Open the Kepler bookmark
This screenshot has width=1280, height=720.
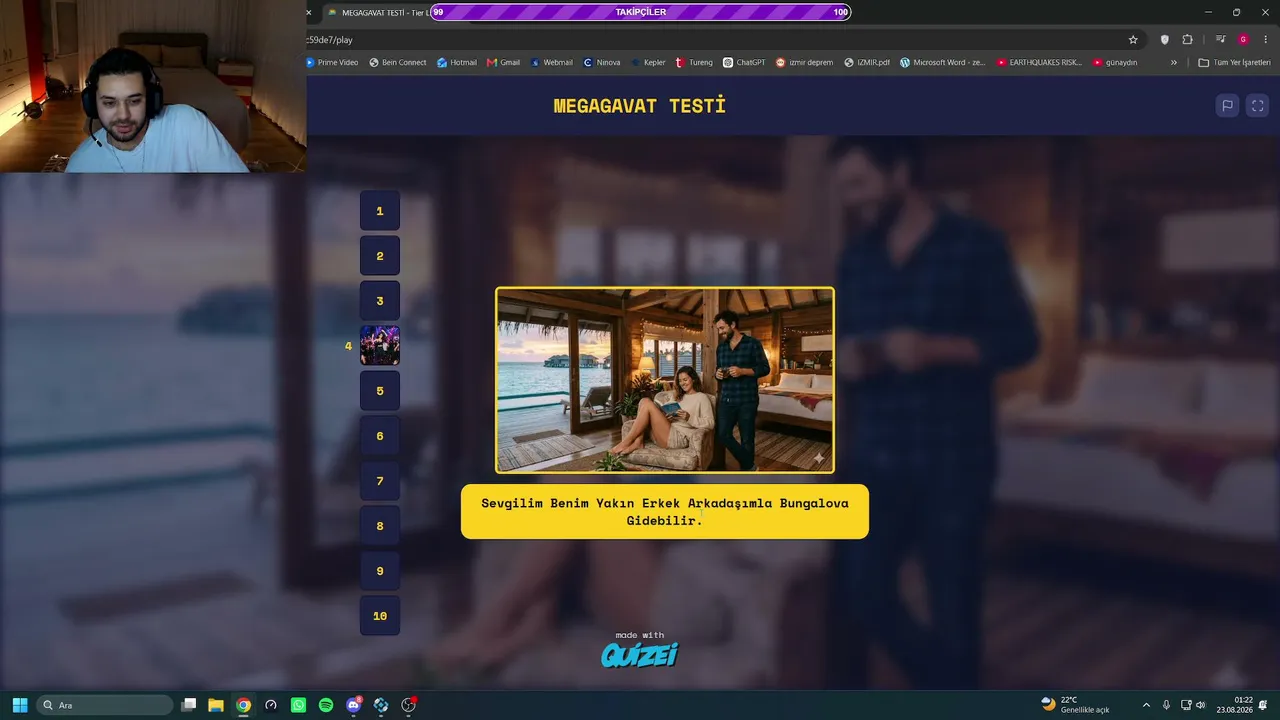648,62
